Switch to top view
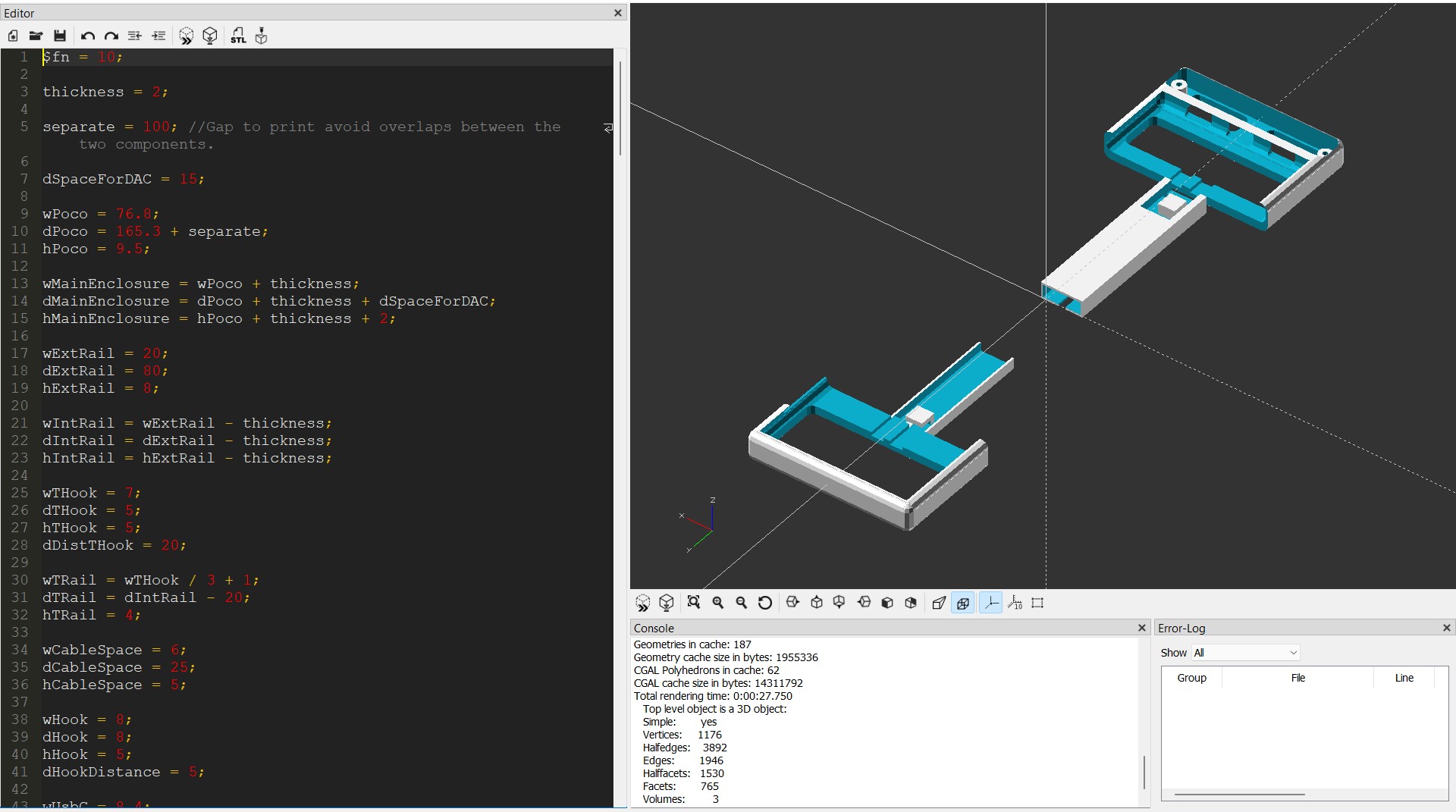This screenshot has height=812, width=1456. [817, 603]
